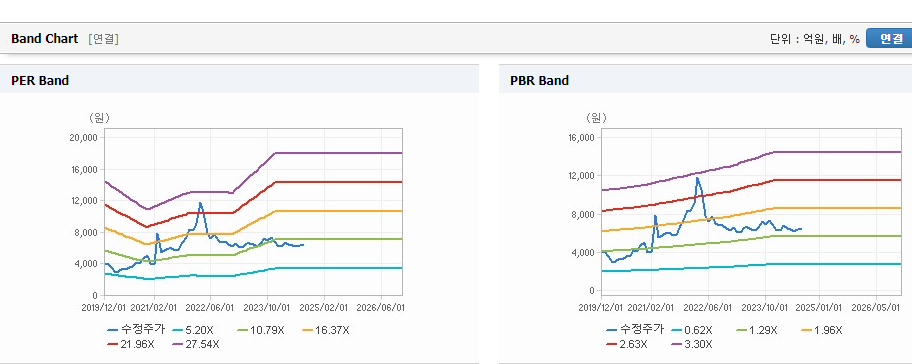Toggle the 0.62X legend series
Viewport: 912px width, 364px height.
coord(691,330)
